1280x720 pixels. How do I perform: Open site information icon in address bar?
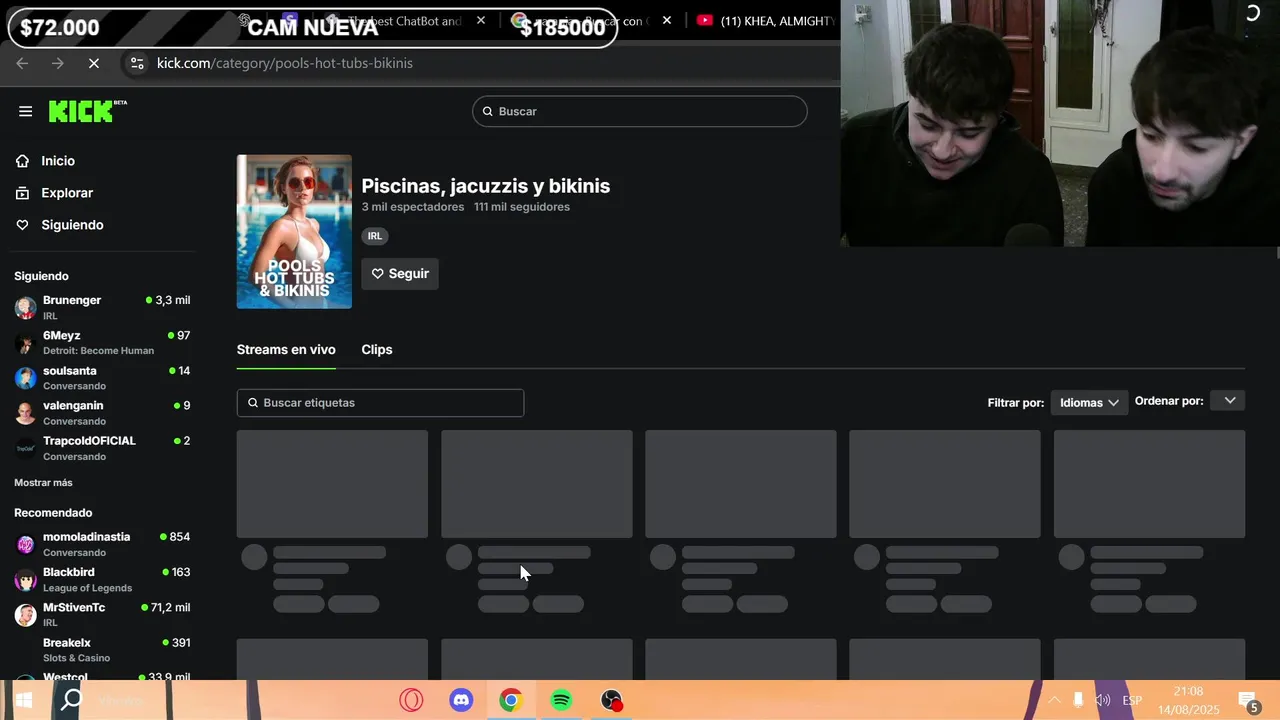click(137, 63)
